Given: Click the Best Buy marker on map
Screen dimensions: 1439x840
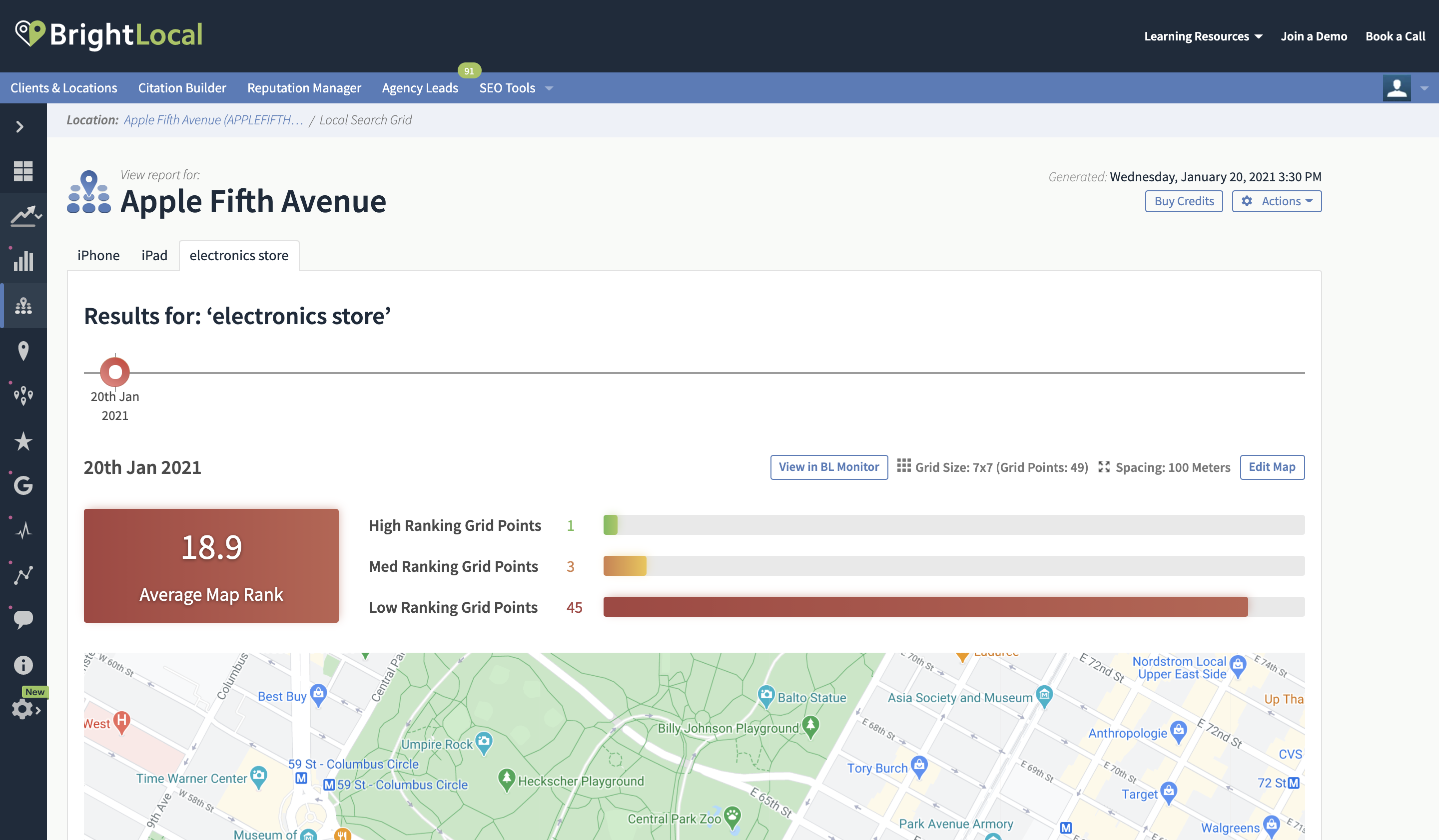Looking at the screenshot, I should 319,695.
